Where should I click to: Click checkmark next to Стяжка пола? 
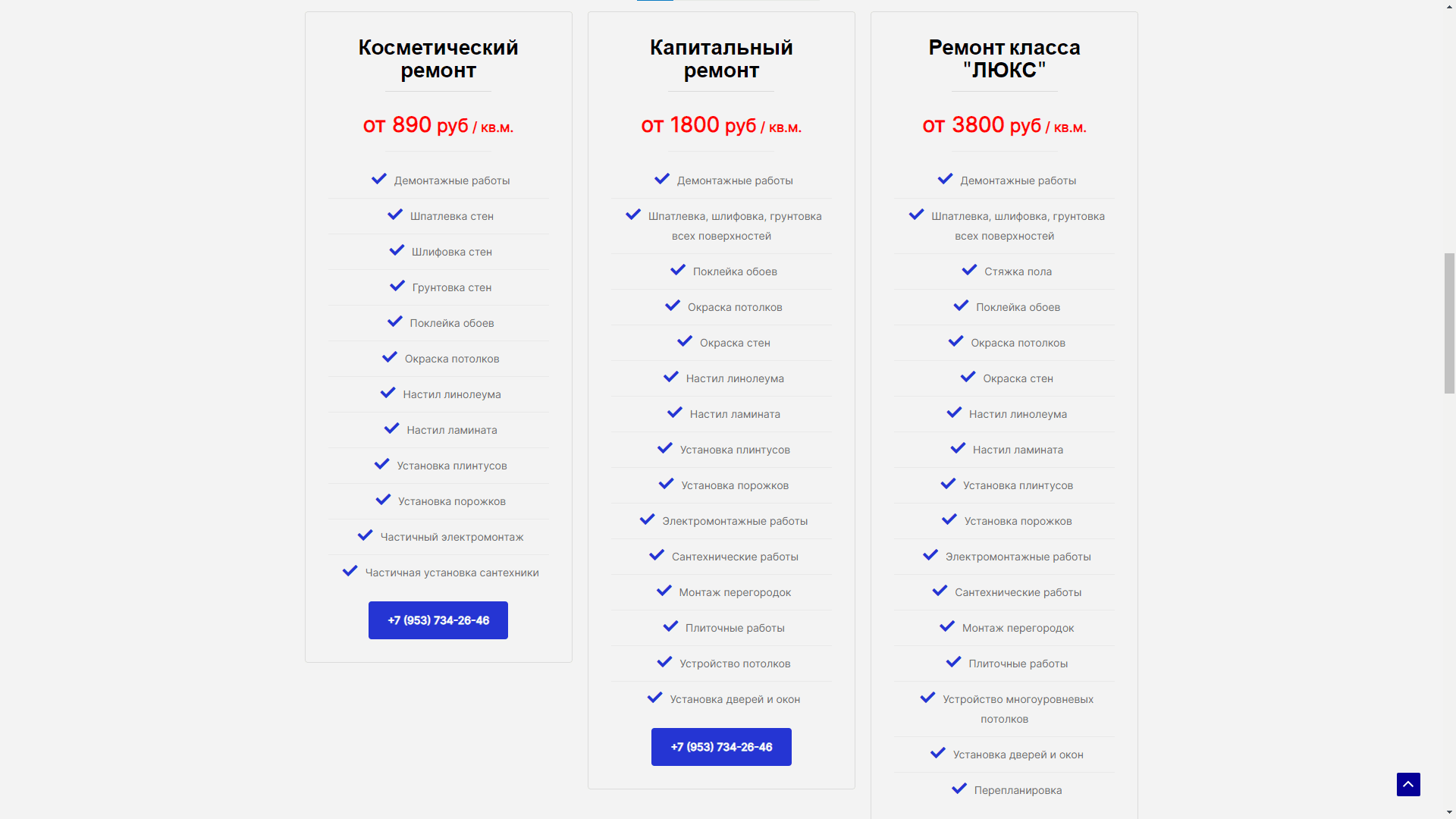969,270
